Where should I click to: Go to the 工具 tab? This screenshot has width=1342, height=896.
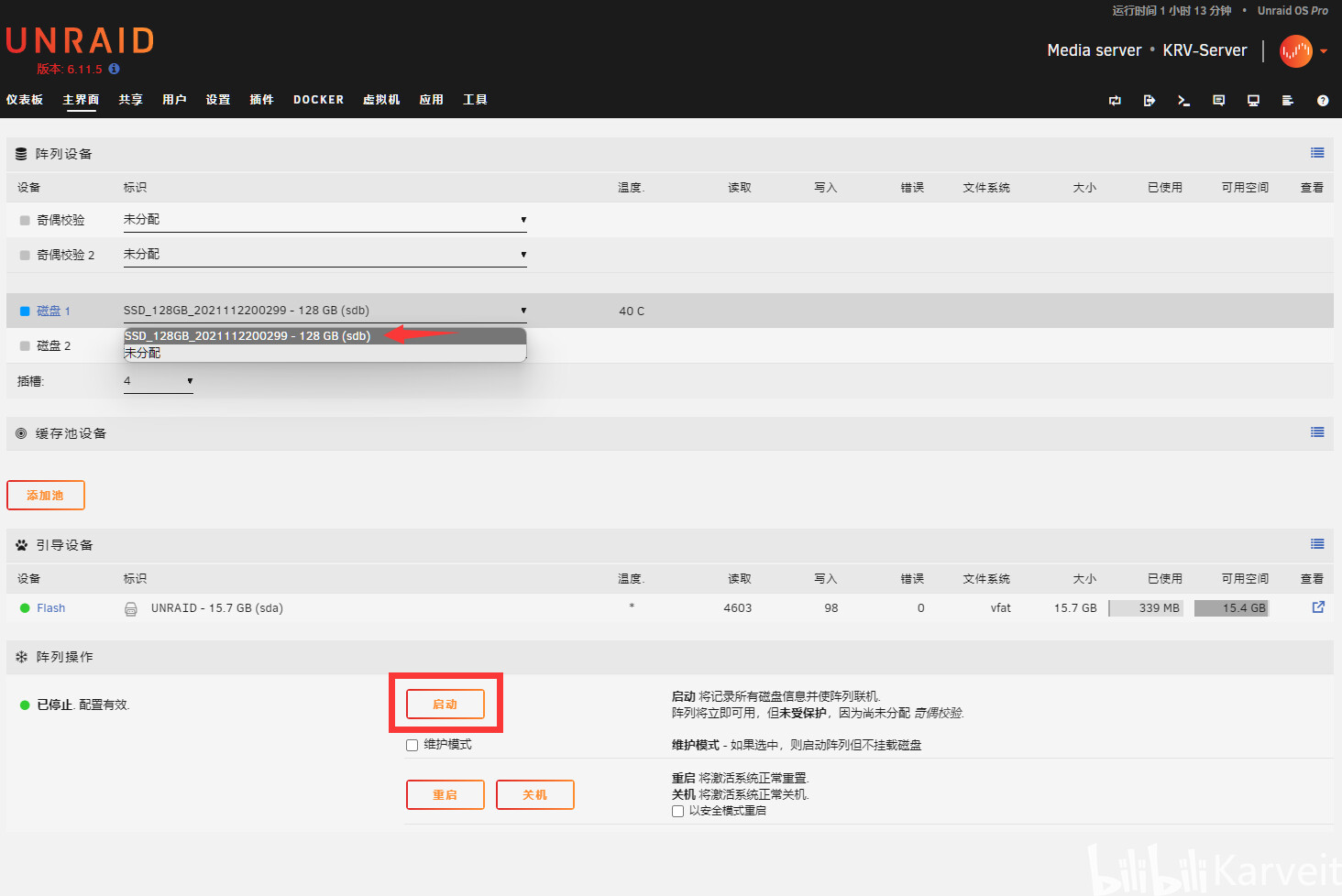point(475,100)
